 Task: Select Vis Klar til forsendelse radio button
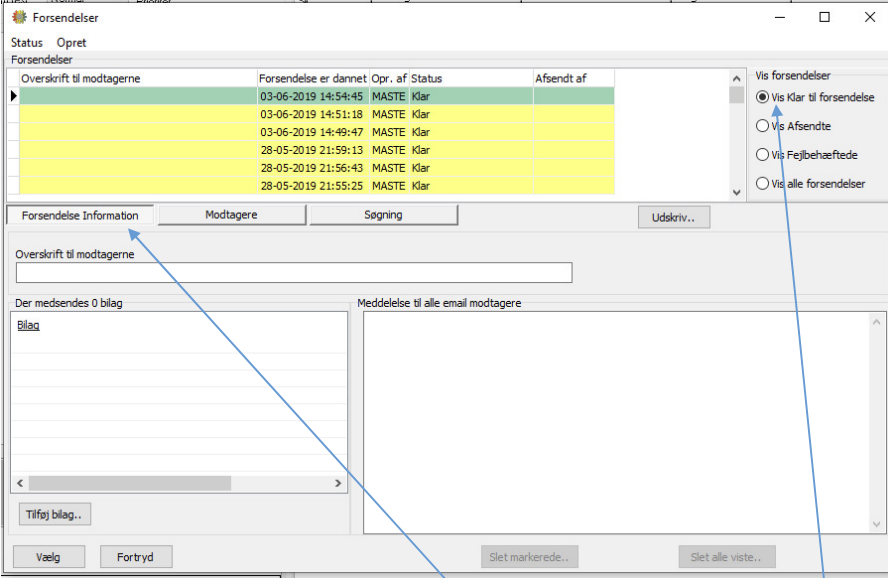762,97
